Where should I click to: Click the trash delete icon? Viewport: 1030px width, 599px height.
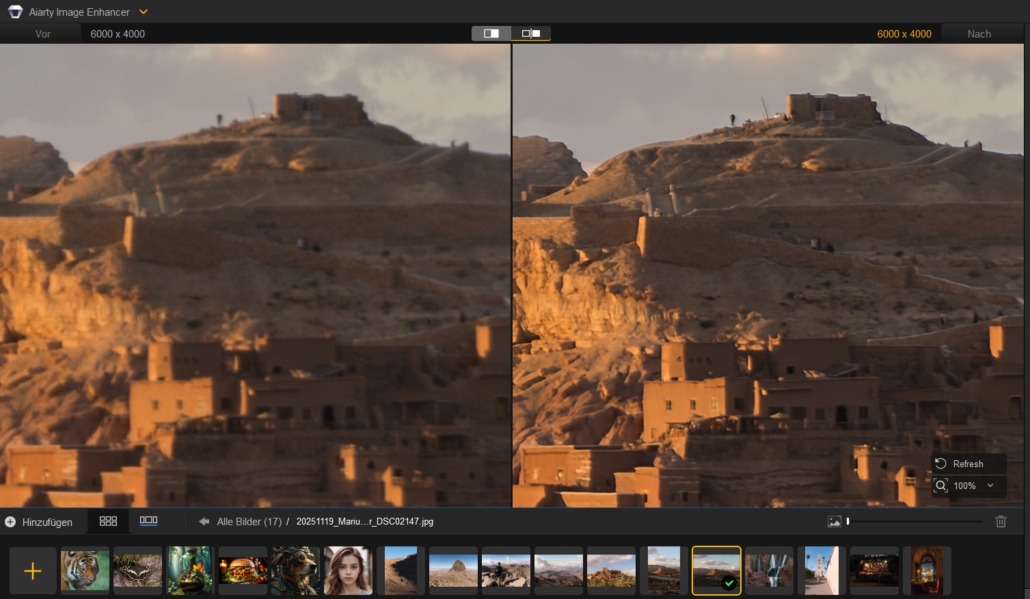1001,521
